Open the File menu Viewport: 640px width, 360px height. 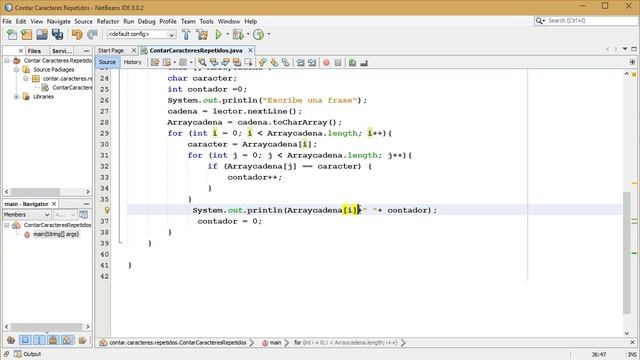[x=7, y=21]
